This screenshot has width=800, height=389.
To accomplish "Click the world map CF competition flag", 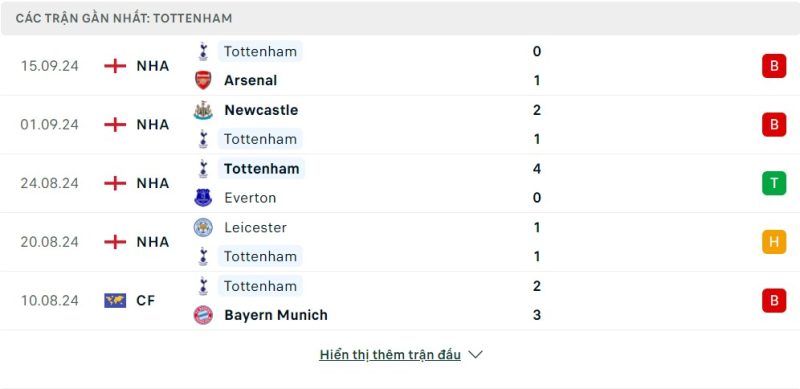I will click(x=115, y=301).
